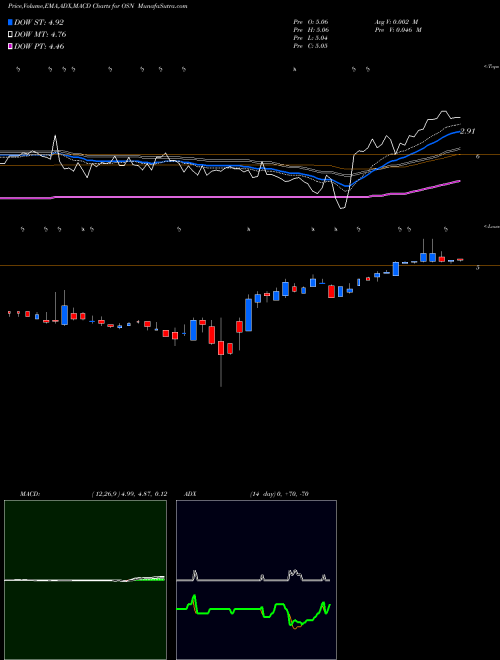The image size is (500, 660).
Task: Open the ADX indicator chart panel
Action: click(256, 580)
